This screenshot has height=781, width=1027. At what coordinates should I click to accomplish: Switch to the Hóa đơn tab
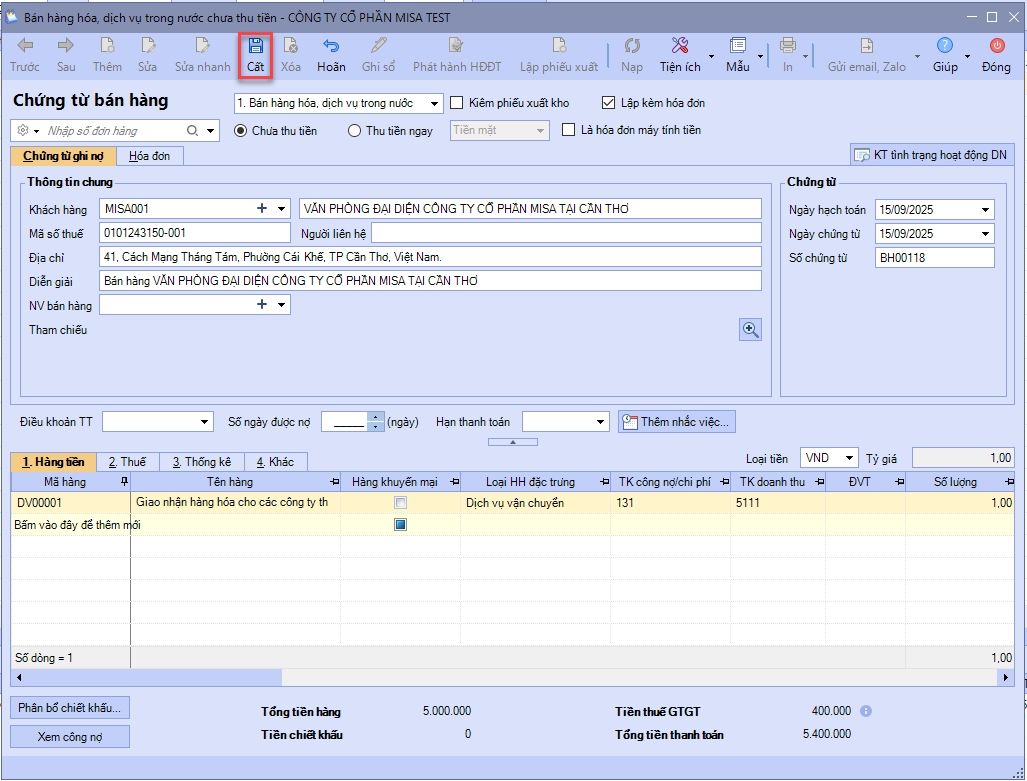point(149,156)
